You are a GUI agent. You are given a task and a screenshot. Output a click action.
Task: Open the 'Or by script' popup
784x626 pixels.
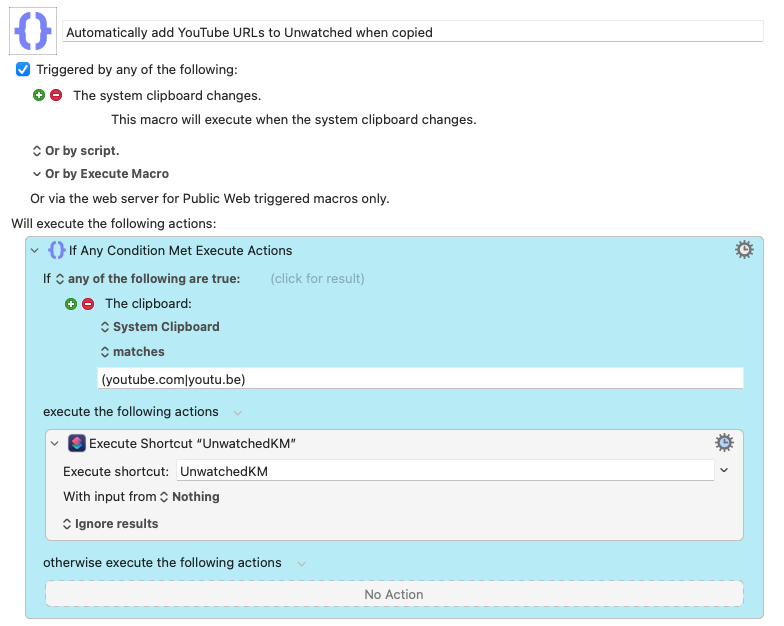76,150
